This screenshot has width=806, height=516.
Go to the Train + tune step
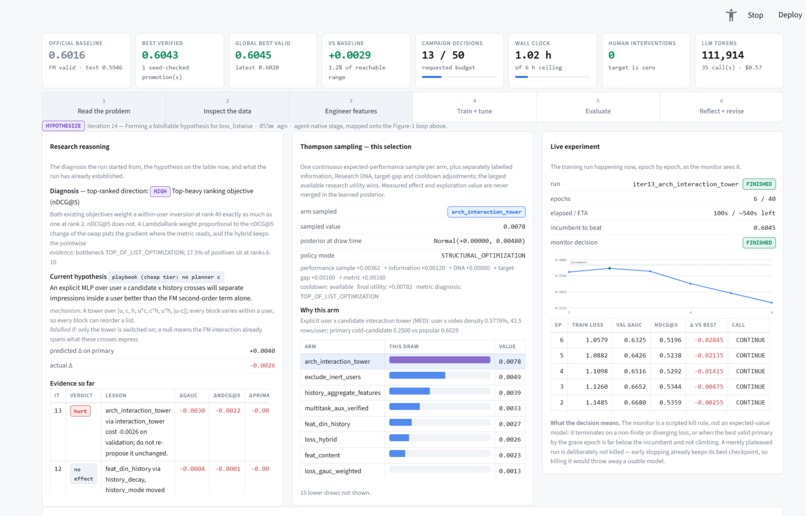pyautogui.click(x=474, y=107)
